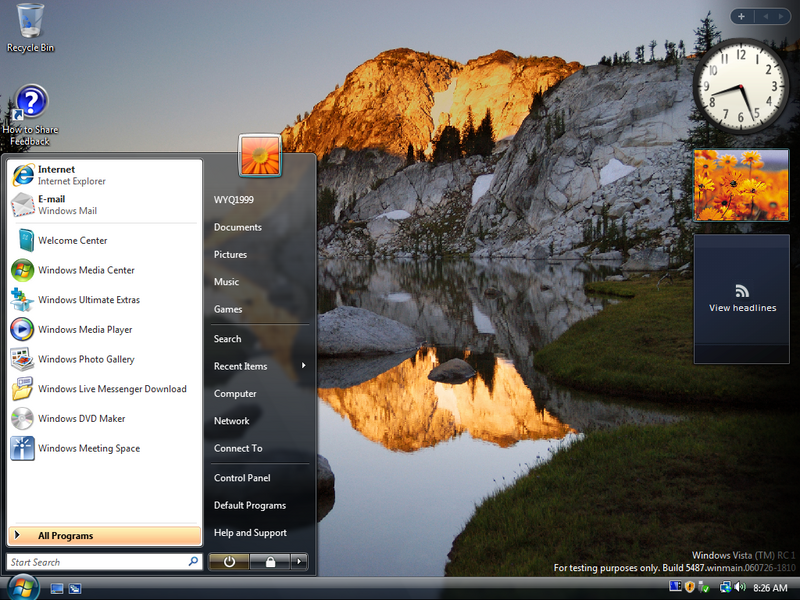
Task: Expand the shutdown options arrow
Action: [298, 562]
